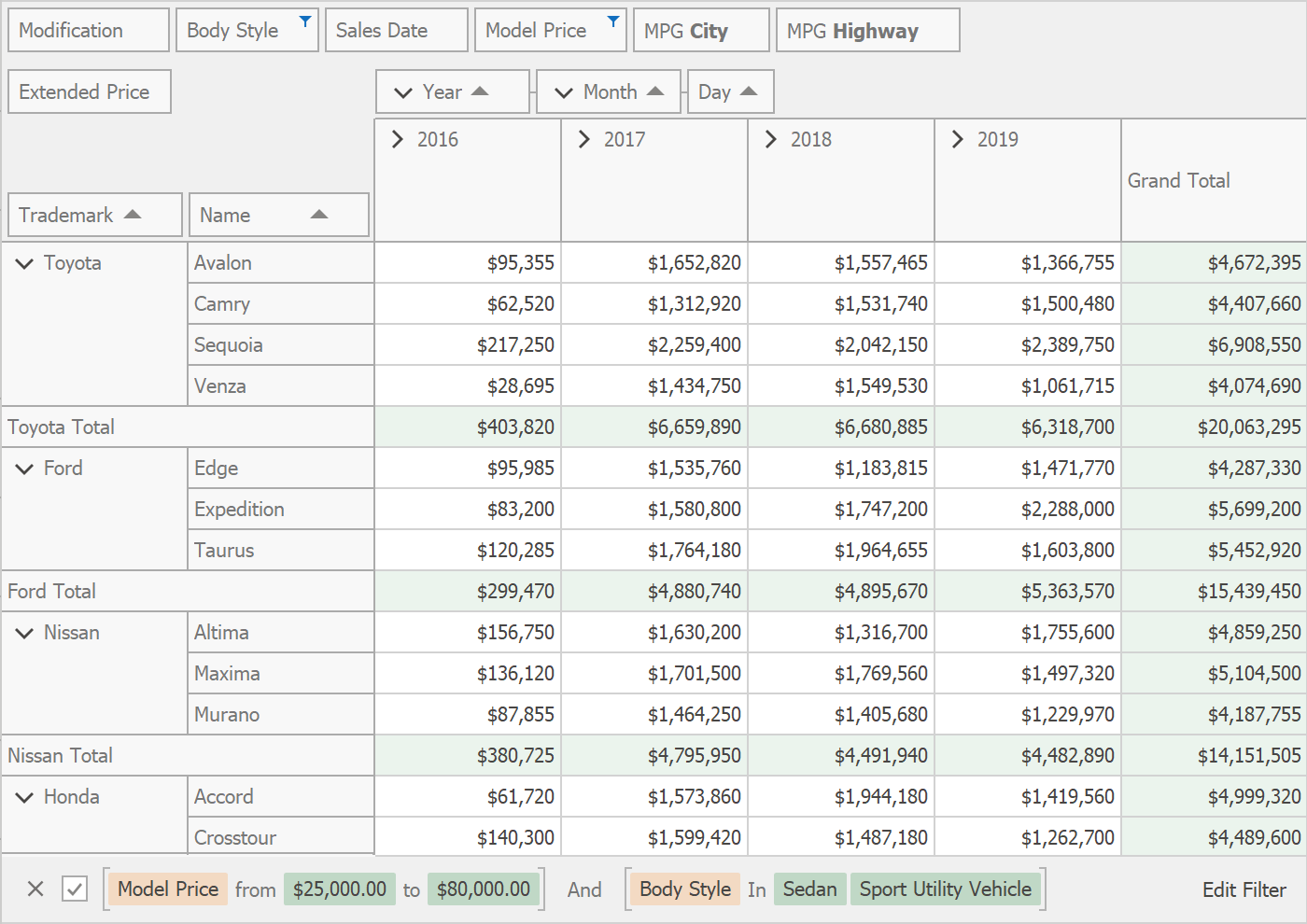Select the Taurus row header
1307x924 pixels.
point(281,551)
